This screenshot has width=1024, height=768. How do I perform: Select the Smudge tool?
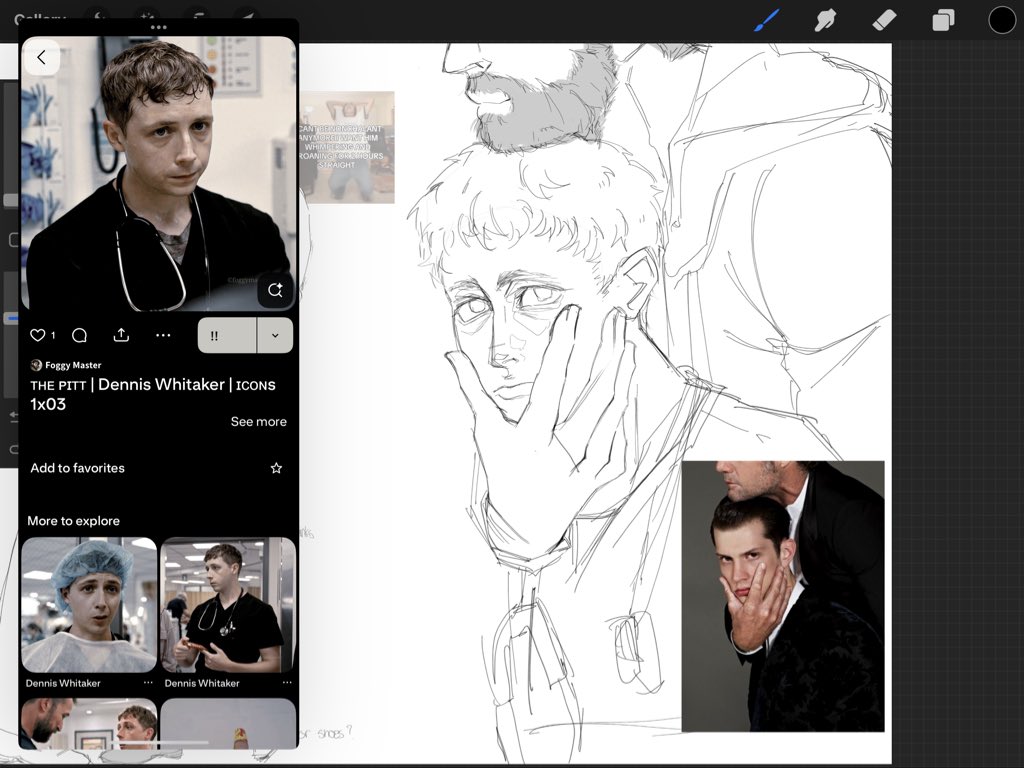[x=824, y=19]
